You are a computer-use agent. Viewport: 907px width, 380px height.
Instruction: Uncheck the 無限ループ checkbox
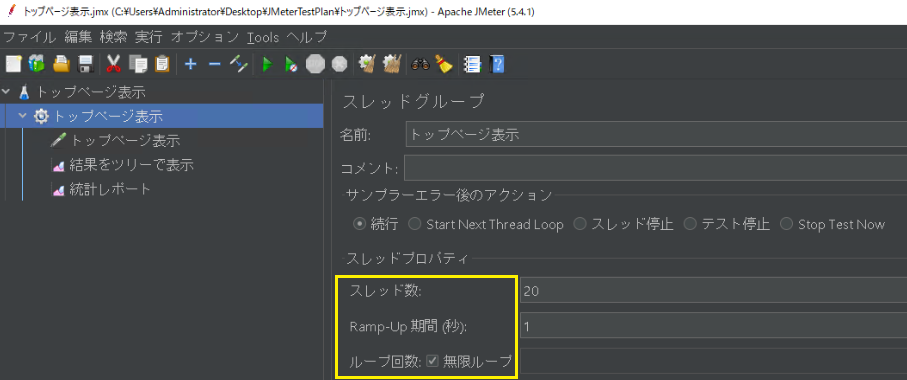432,361
